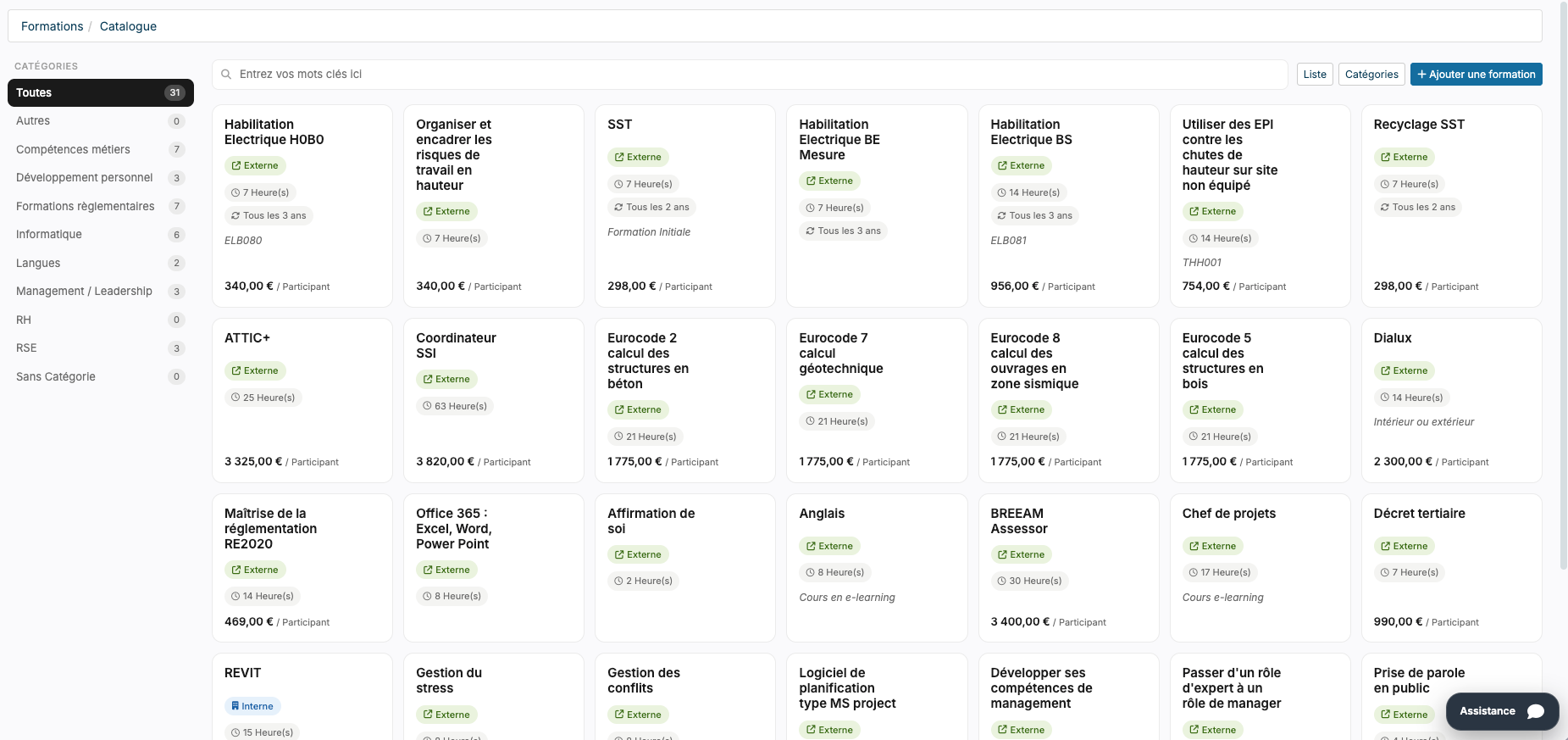1568x740 pixels.
Task: Switch to Catégories view
Action: (x=1371, y=75)
